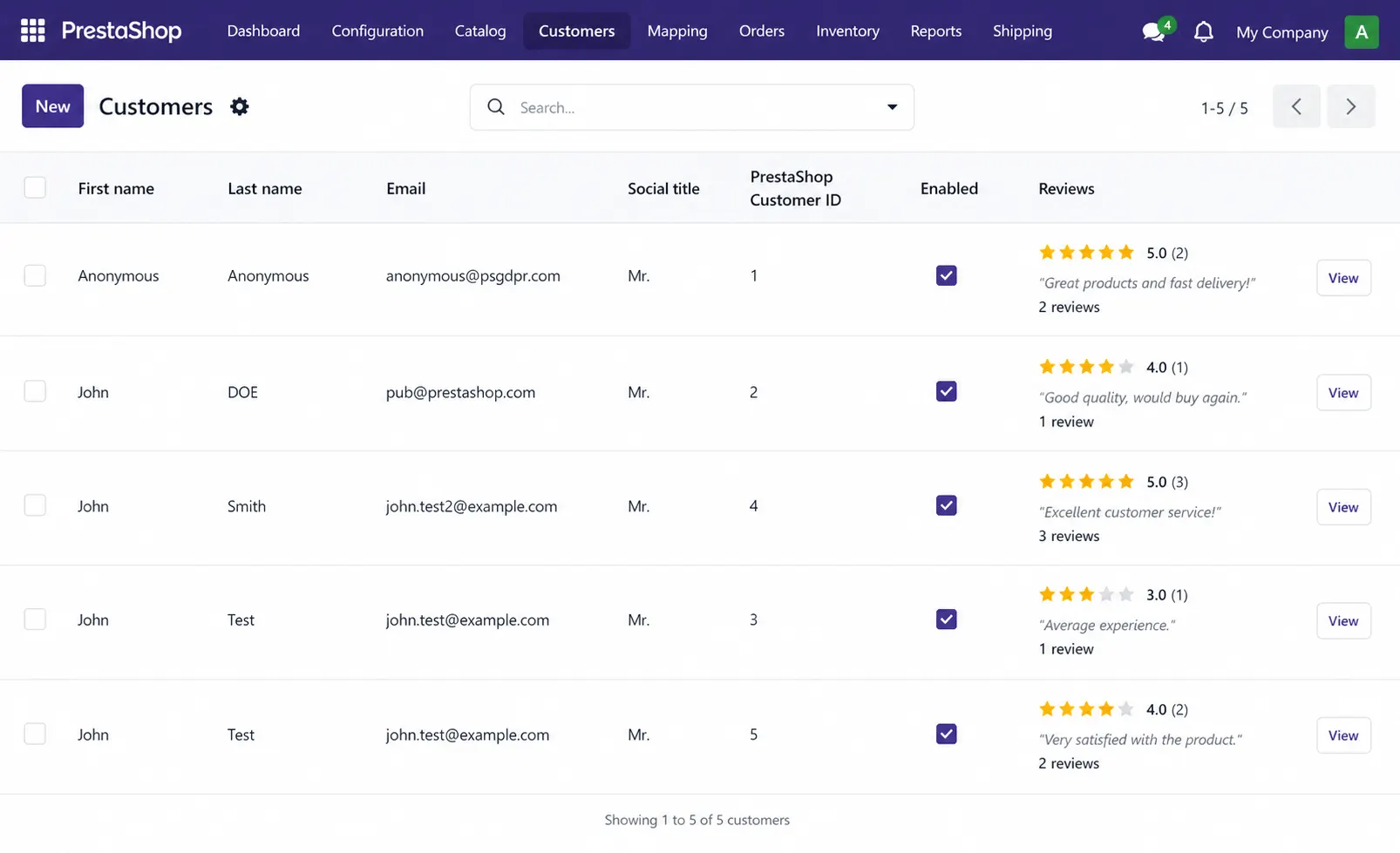
Task: Click "Average experience." review text
Action: coord(1107,626)
